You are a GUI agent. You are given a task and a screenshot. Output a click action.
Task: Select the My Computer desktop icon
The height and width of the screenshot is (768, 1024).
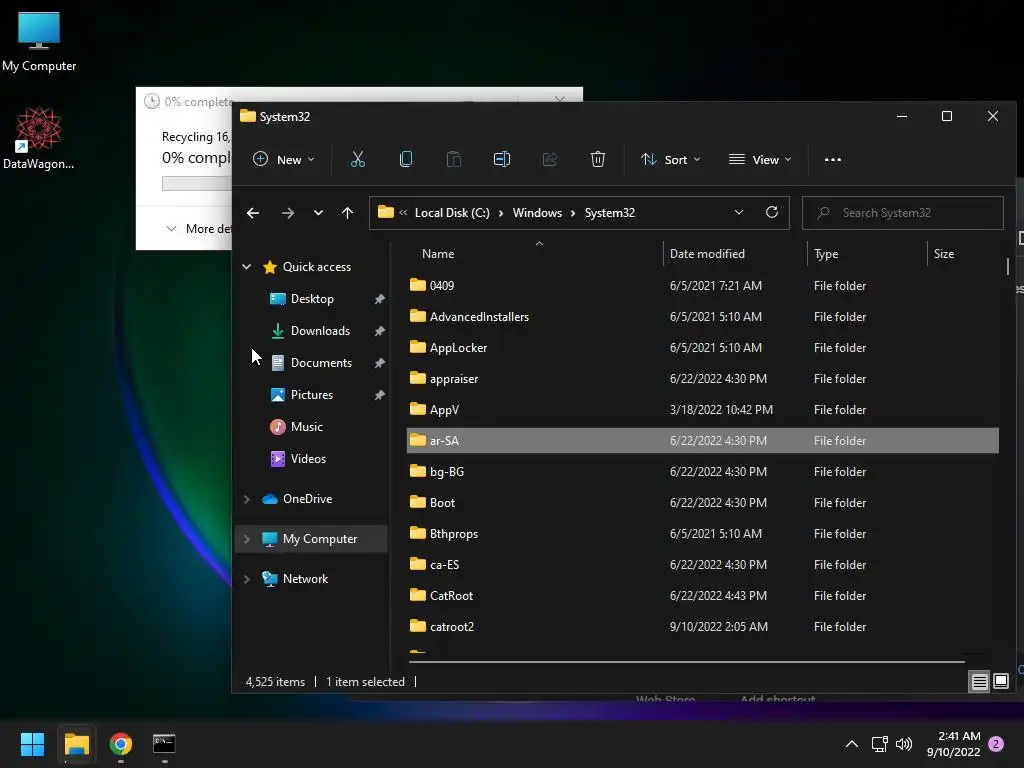click(x=39, y=42)
